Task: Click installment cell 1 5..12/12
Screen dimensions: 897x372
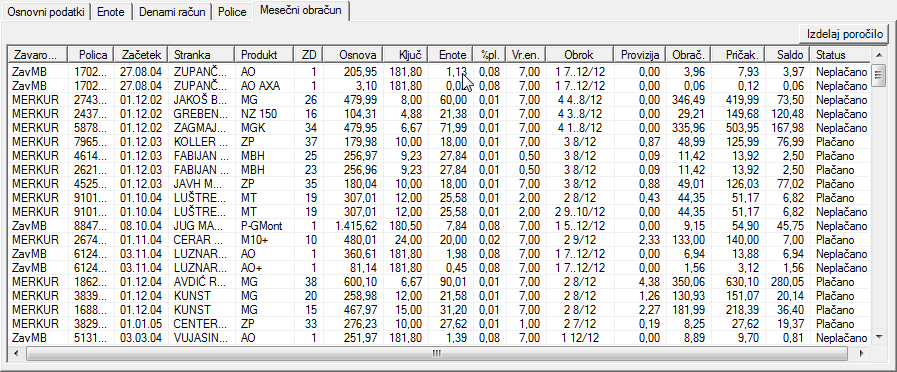Action: [x=579, y=225]
